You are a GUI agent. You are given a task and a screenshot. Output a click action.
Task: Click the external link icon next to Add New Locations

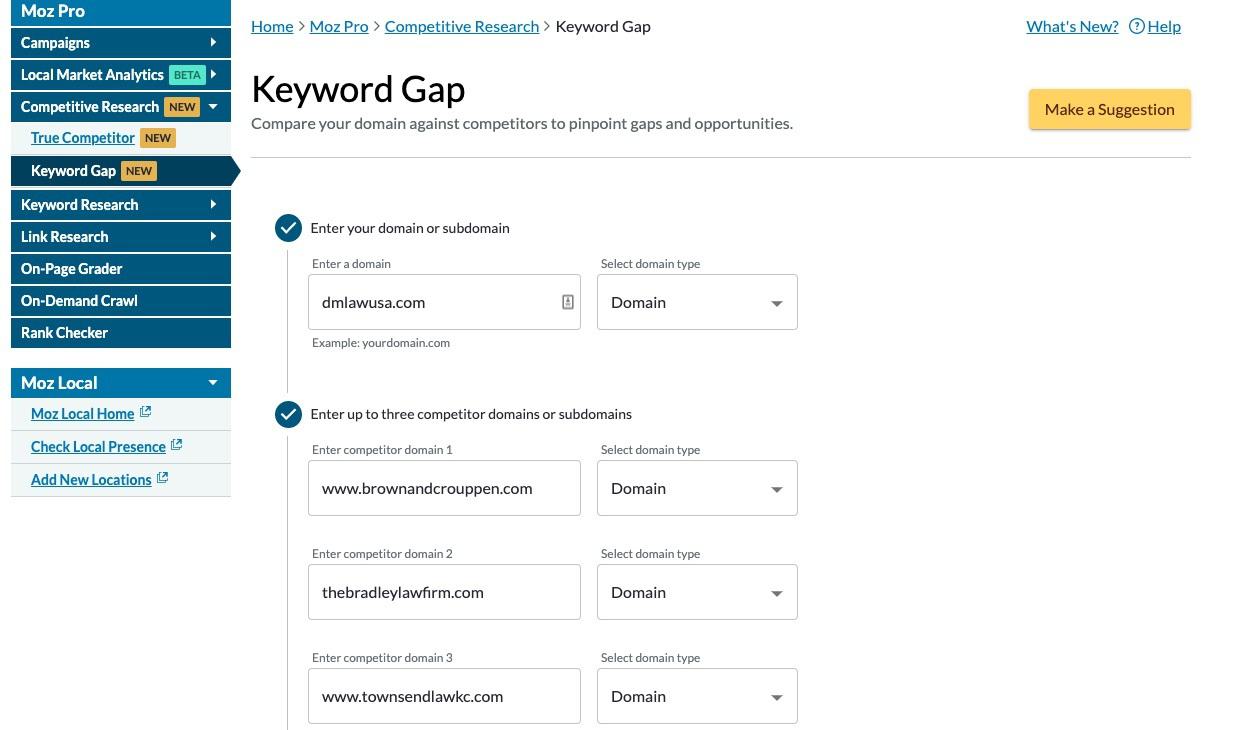pyautogui.click(x=162, y=478)
